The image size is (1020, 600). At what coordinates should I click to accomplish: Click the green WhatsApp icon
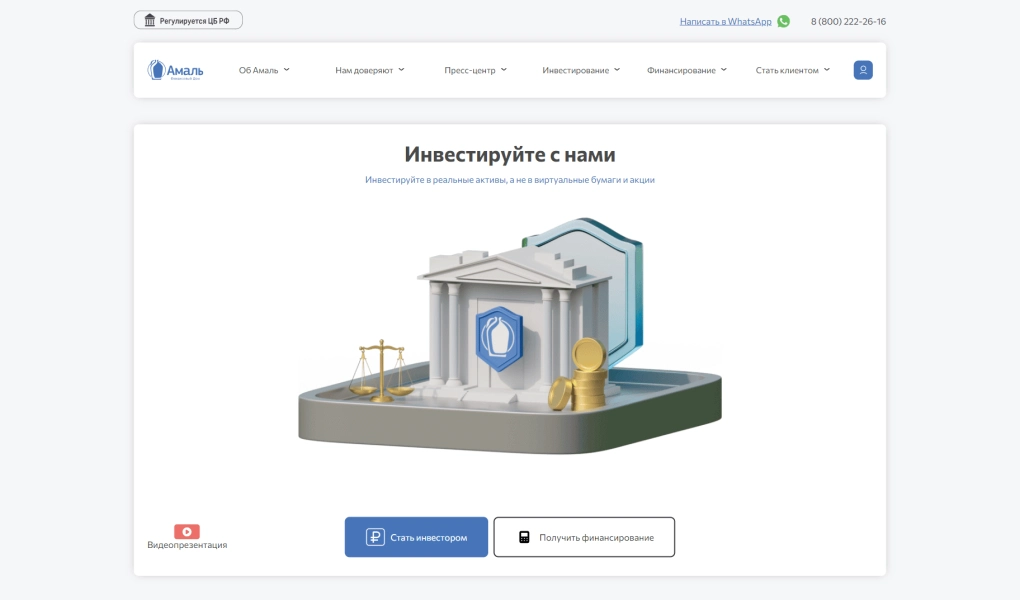coord(783,21)
